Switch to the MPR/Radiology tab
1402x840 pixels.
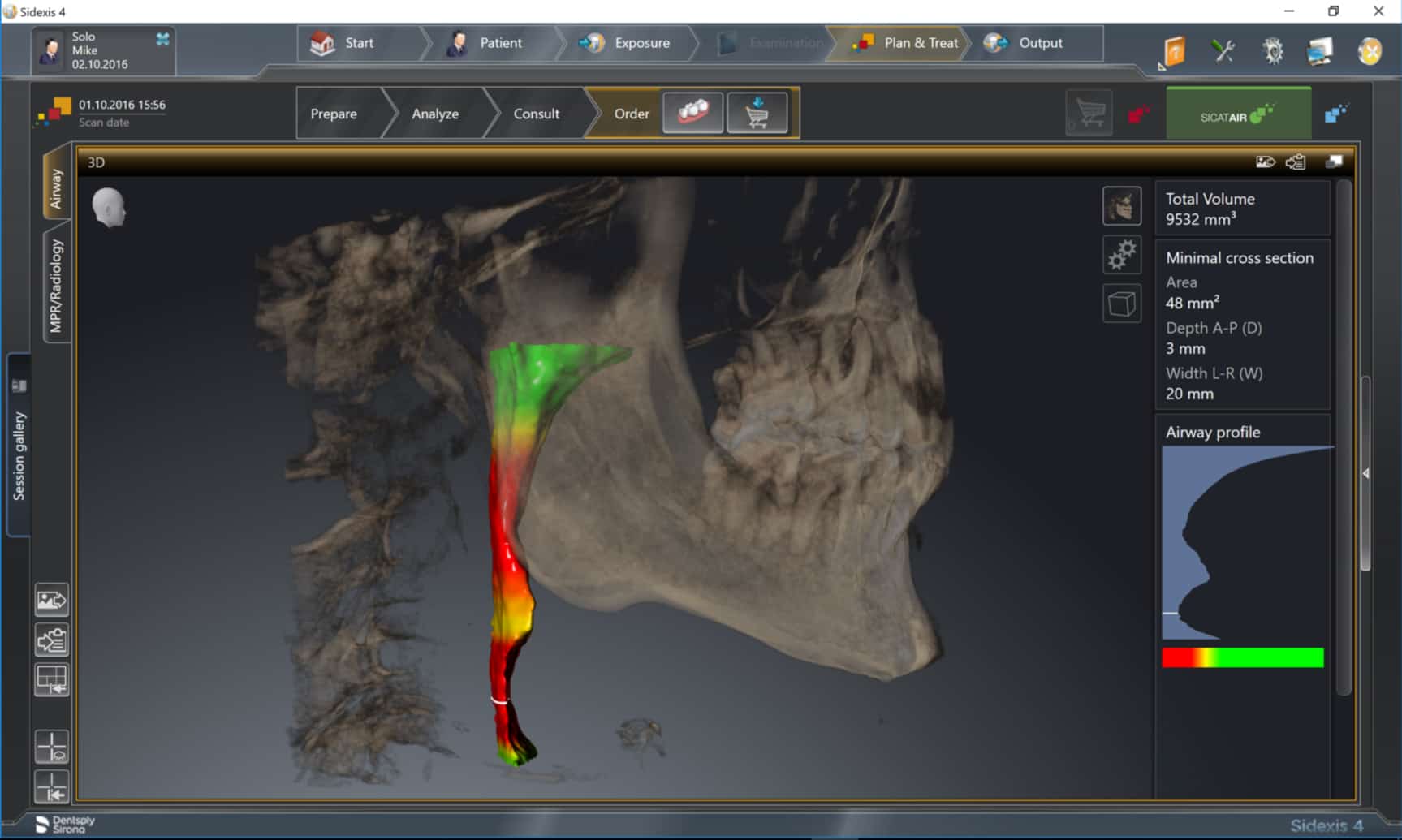click(56, 285)
